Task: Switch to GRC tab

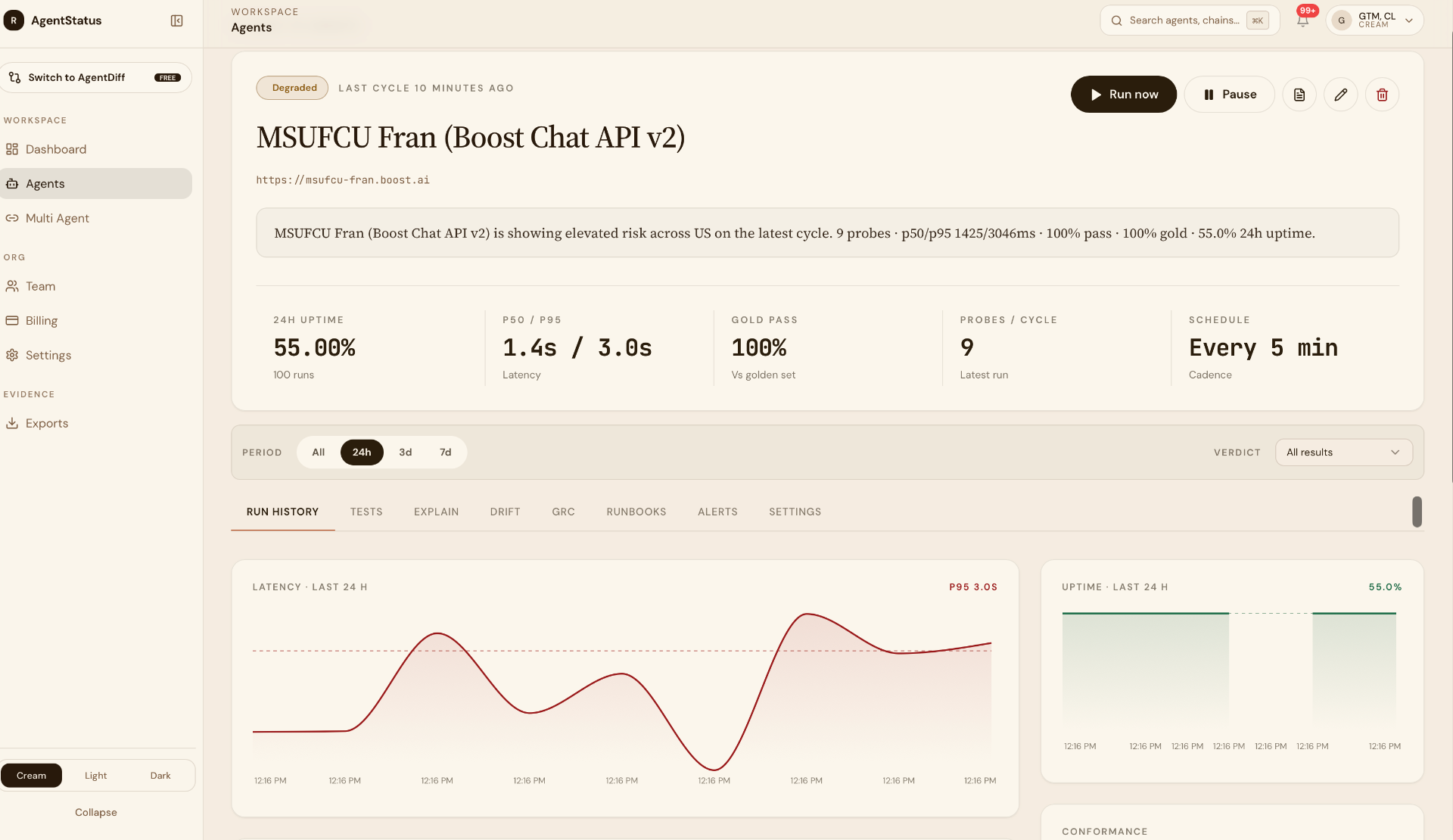Action: 564,512
